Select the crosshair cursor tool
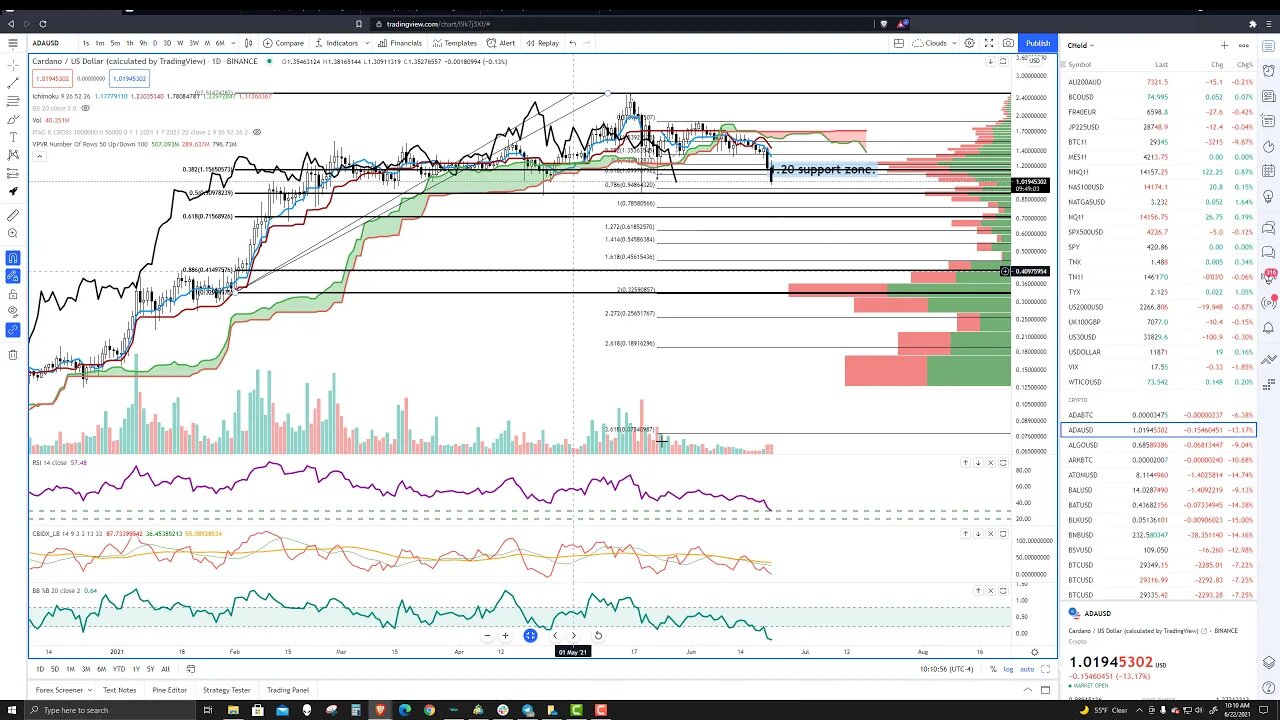Screen dimensions: 1280x720 [x=12, y=64]
